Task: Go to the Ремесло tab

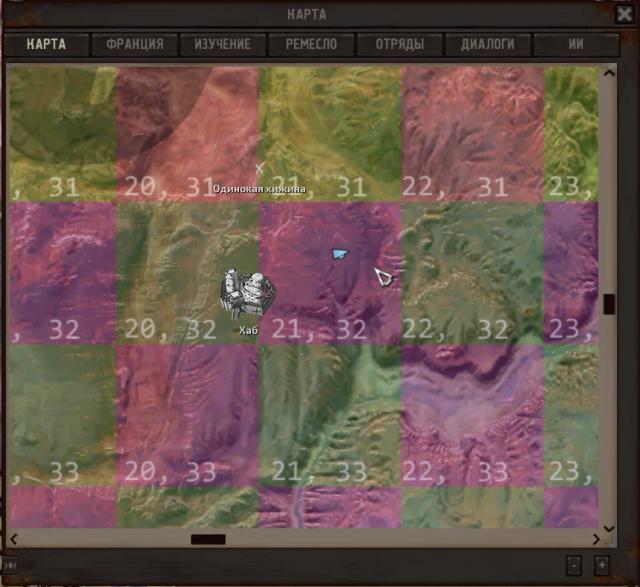Action: point(310,45)
